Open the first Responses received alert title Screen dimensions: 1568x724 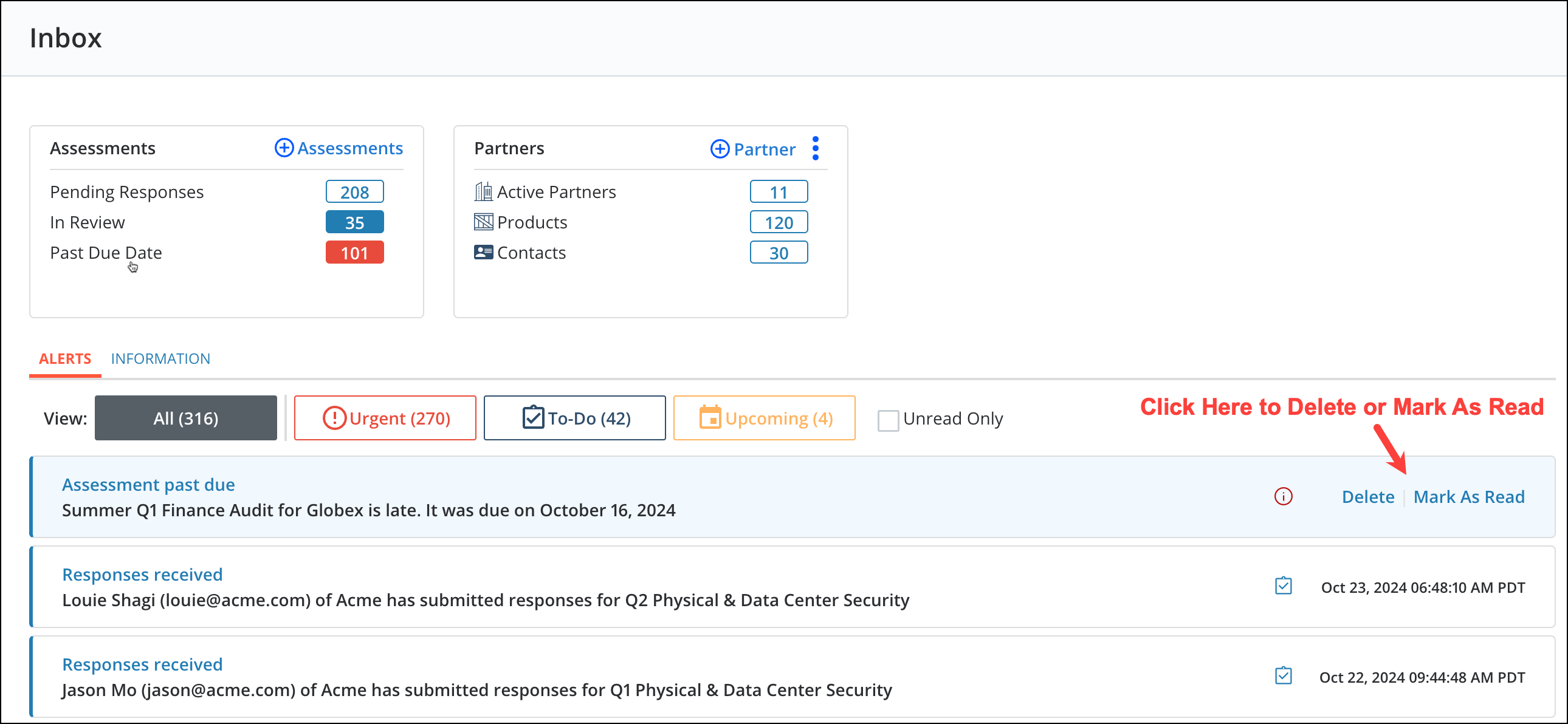142,575
